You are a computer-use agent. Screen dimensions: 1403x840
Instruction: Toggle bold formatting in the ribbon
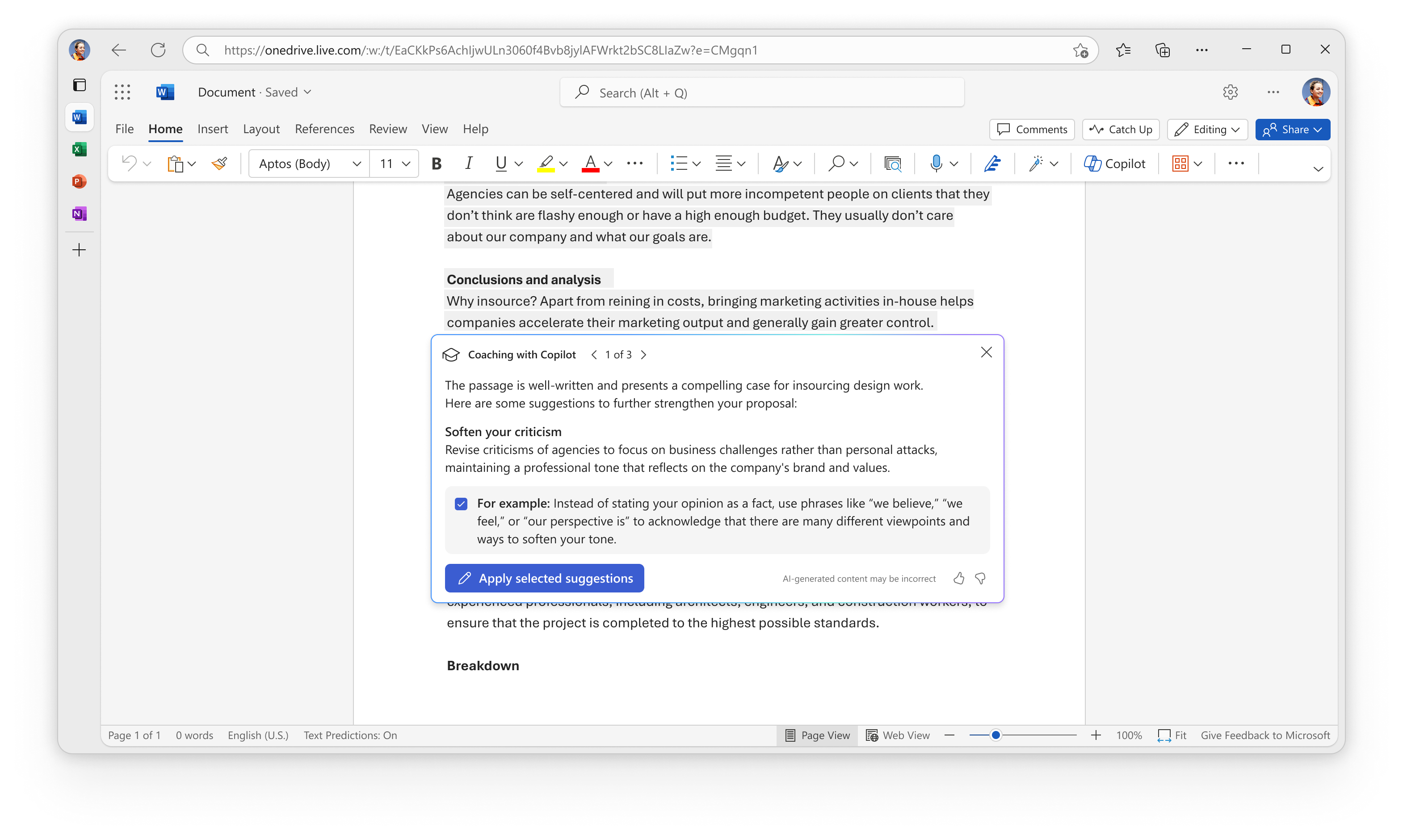point(436,164)
